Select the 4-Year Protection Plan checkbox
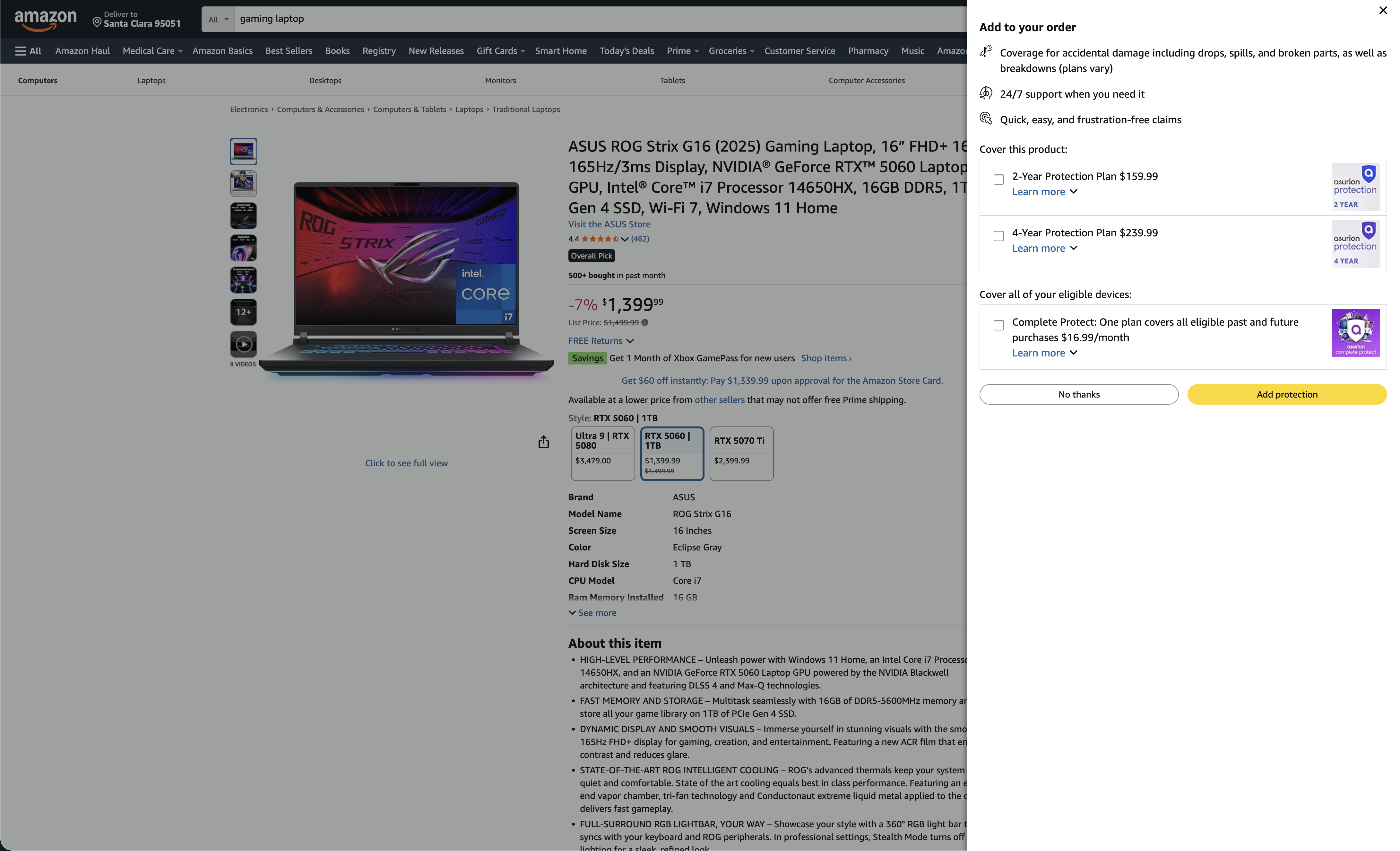The width and height of the screenshot is (1400, 851). (998, 236)
